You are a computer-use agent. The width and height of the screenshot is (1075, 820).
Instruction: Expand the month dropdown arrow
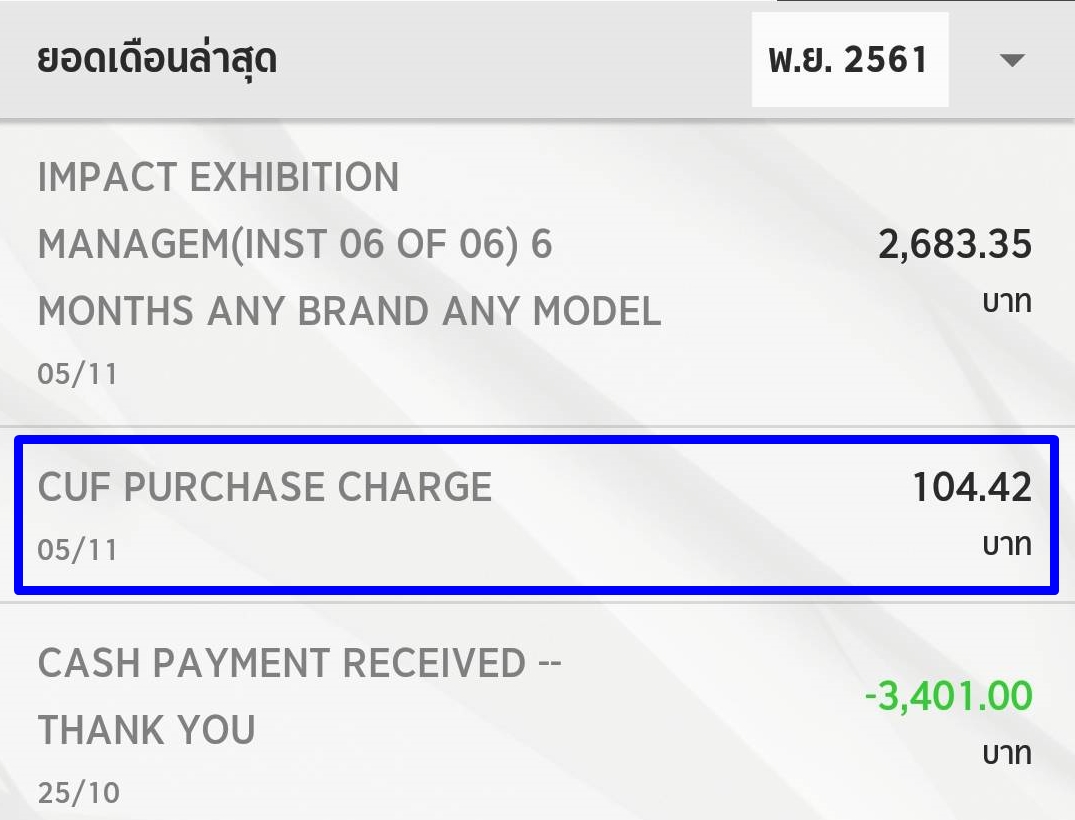(x=1012, y=61)
